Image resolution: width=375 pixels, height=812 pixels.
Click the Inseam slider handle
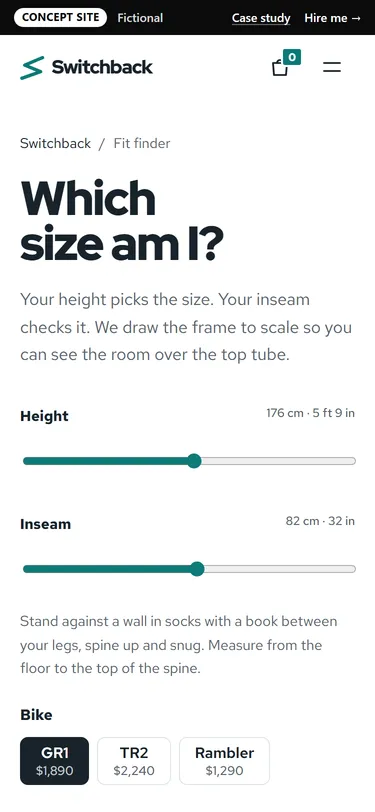coord(197,569)
